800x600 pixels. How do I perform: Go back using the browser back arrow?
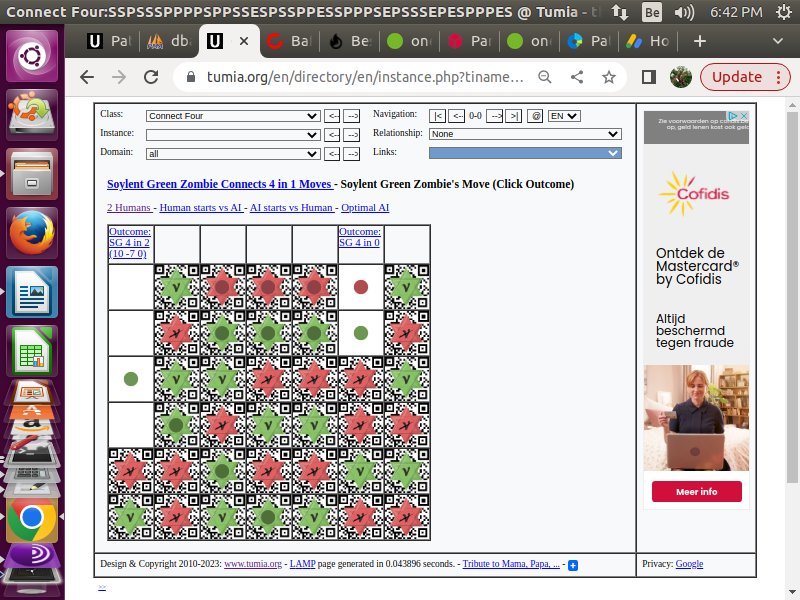pos(87,77)
